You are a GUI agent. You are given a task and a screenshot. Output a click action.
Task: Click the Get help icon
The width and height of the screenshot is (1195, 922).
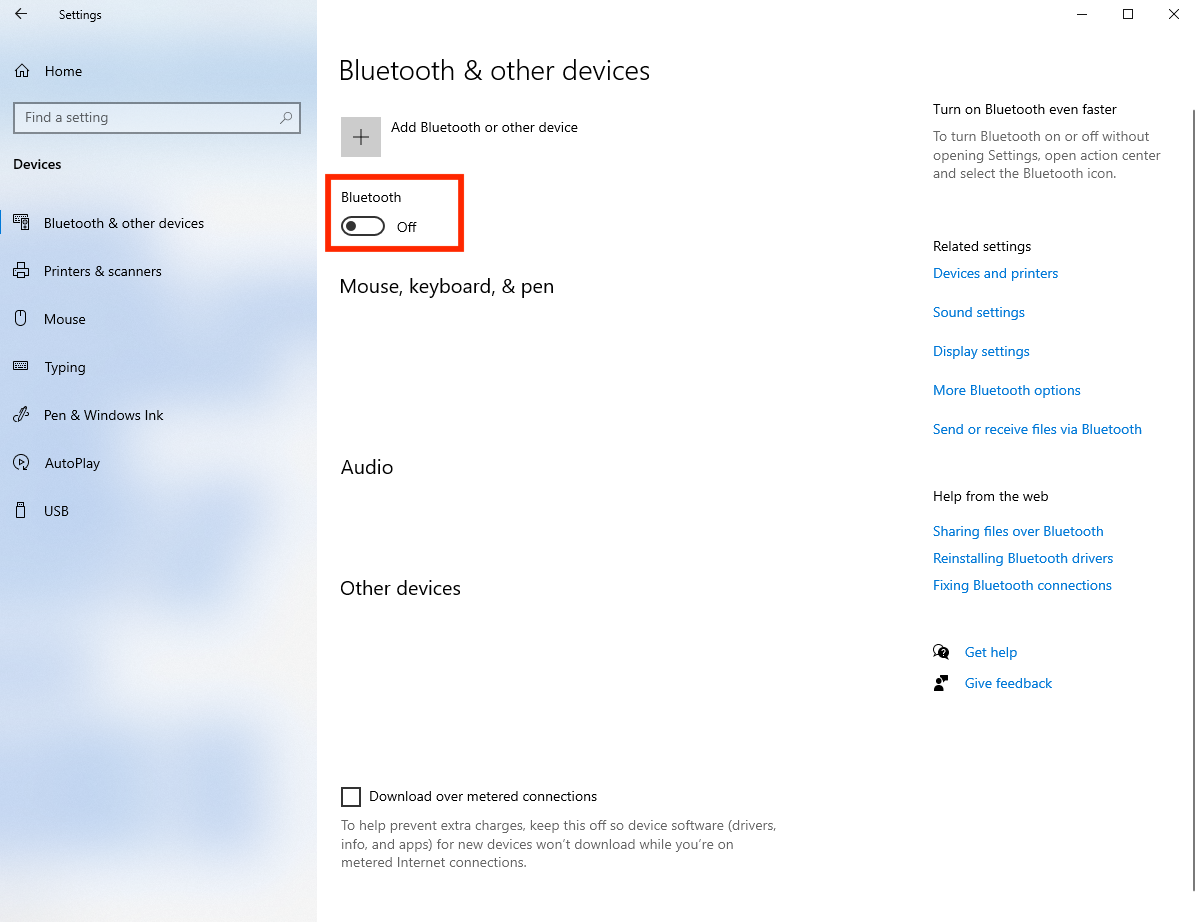point(941,651)
